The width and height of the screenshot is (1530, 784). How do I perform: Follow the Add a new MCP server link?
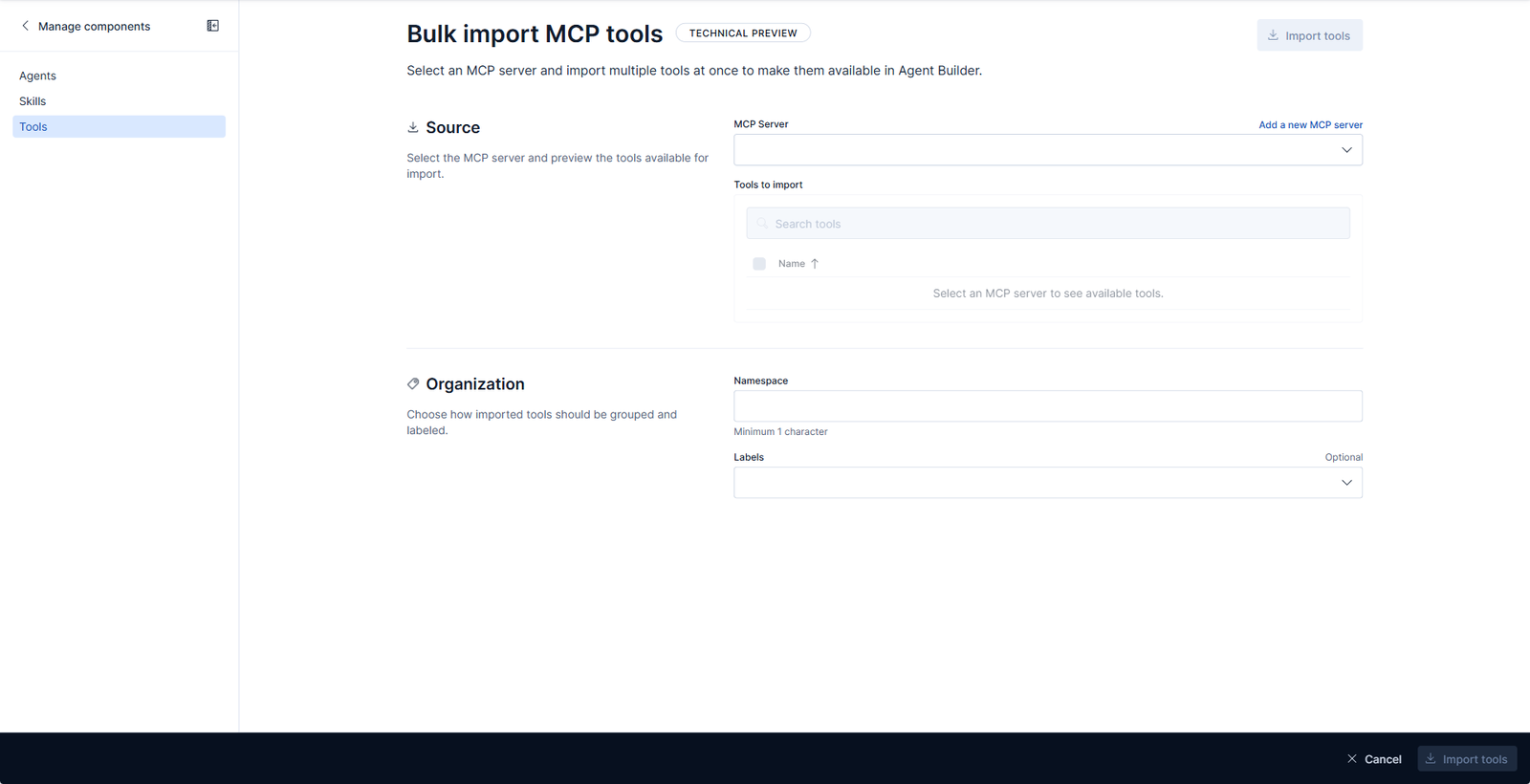click(1310, 125)
